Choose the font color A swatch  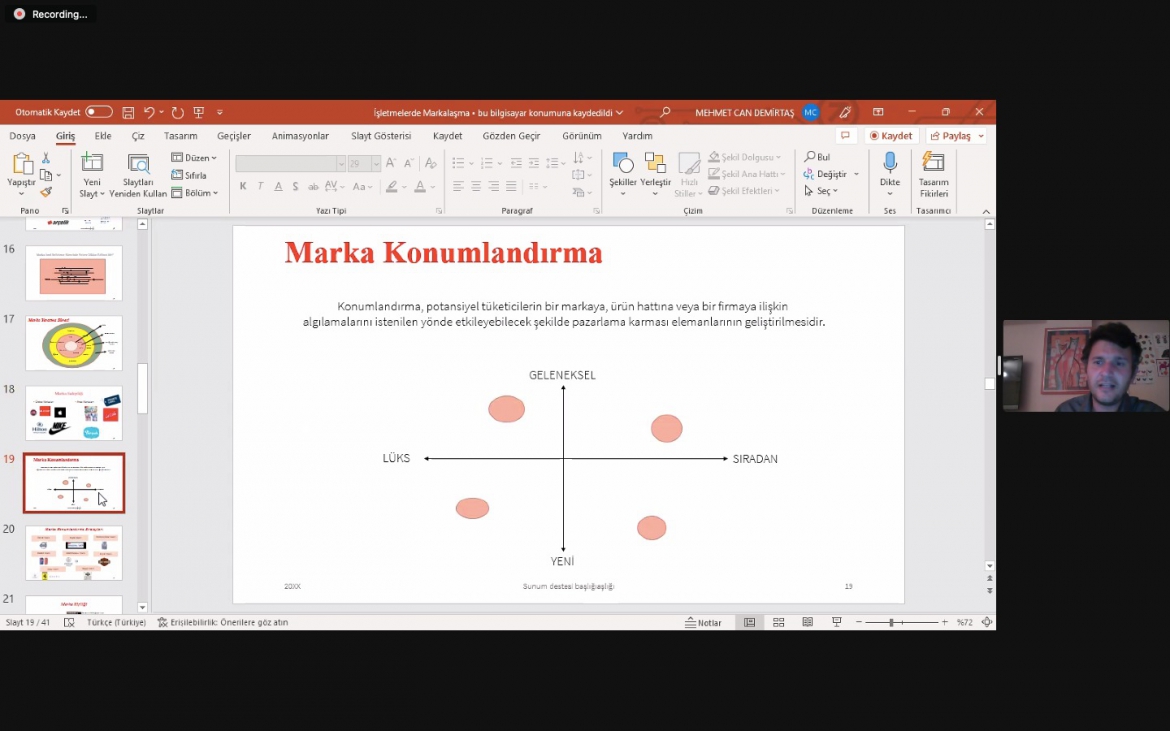coord(420,186)
